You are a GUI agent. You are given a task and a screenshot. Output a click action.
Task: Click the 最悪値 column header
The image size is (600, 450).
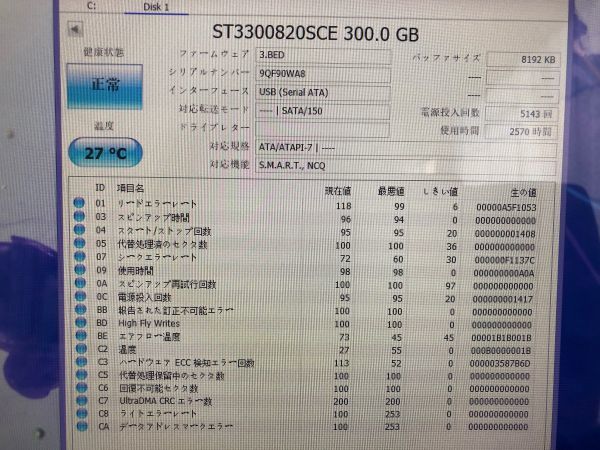pyautogui.click(x=391, y=191)
